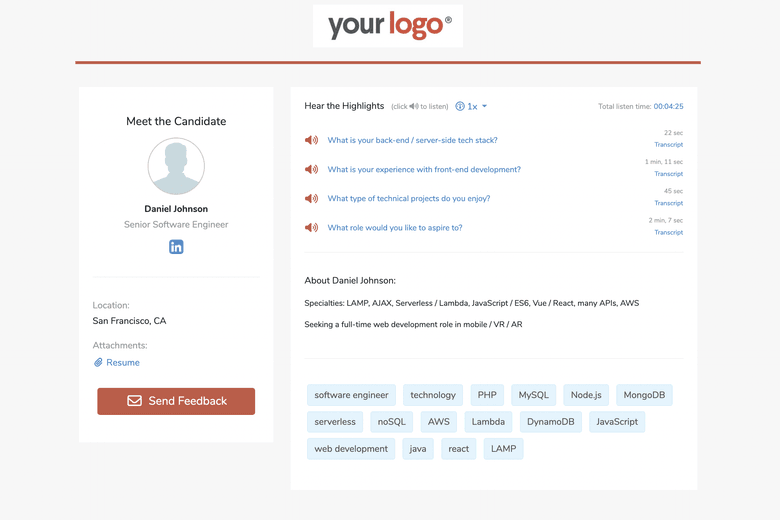Open the Resume attachment

coord(122,363)
